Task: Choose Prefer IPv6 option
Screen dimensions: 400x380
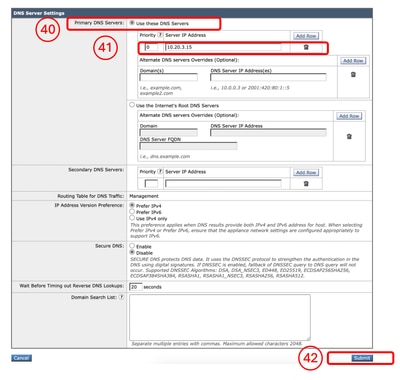Action: pos(132,211)
